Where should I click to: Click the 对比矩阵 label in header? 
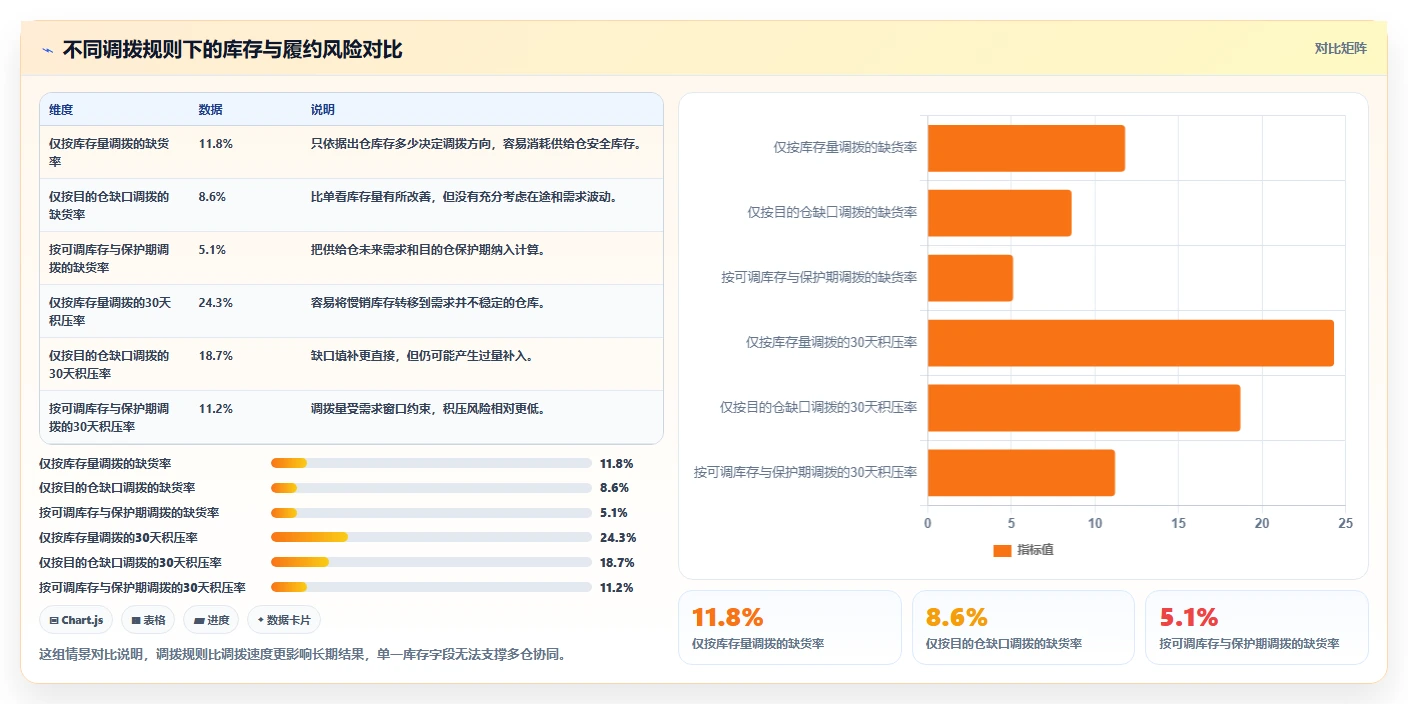point(1340,48)
